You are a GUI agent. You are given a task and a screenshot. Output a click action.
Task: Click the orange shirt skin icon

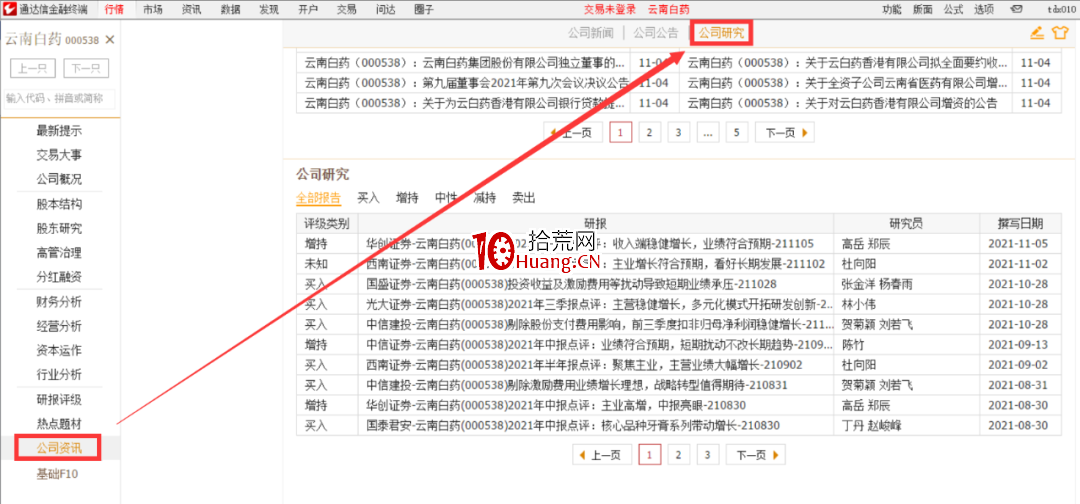(1059, 32)
